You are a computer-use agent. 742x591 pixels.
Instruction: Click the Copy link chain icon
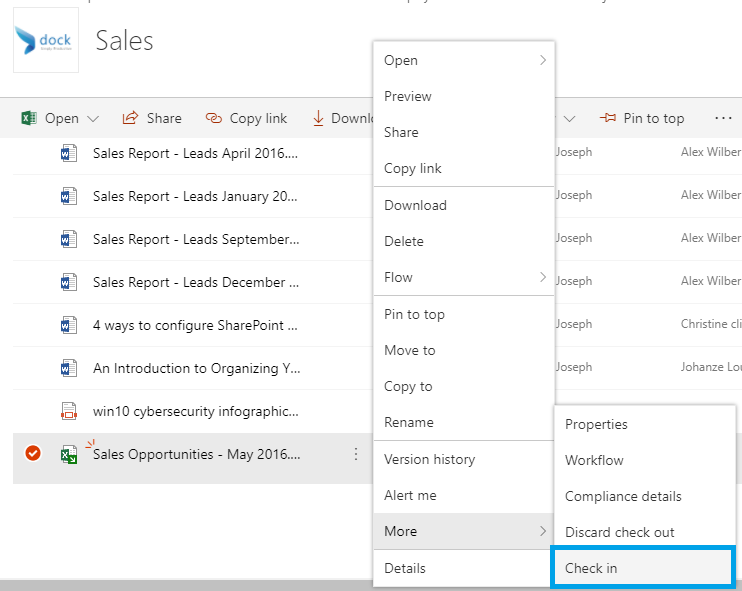click(x=213, y=118)
